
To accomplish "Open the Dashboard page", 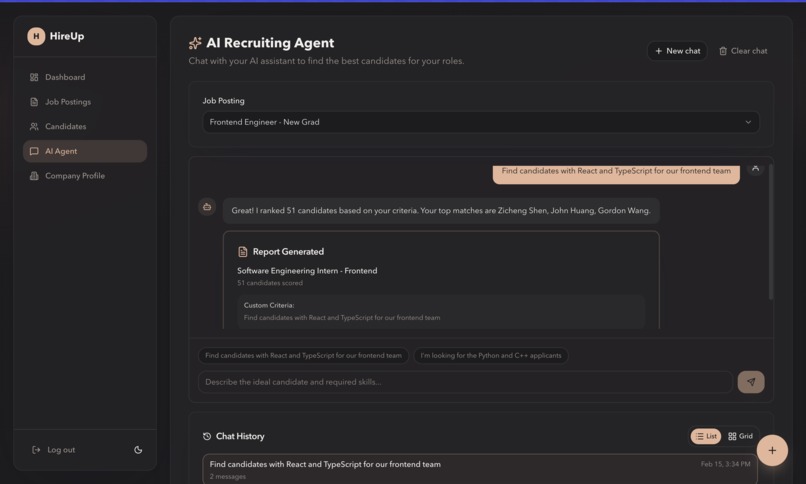I will tap(85, 77).
